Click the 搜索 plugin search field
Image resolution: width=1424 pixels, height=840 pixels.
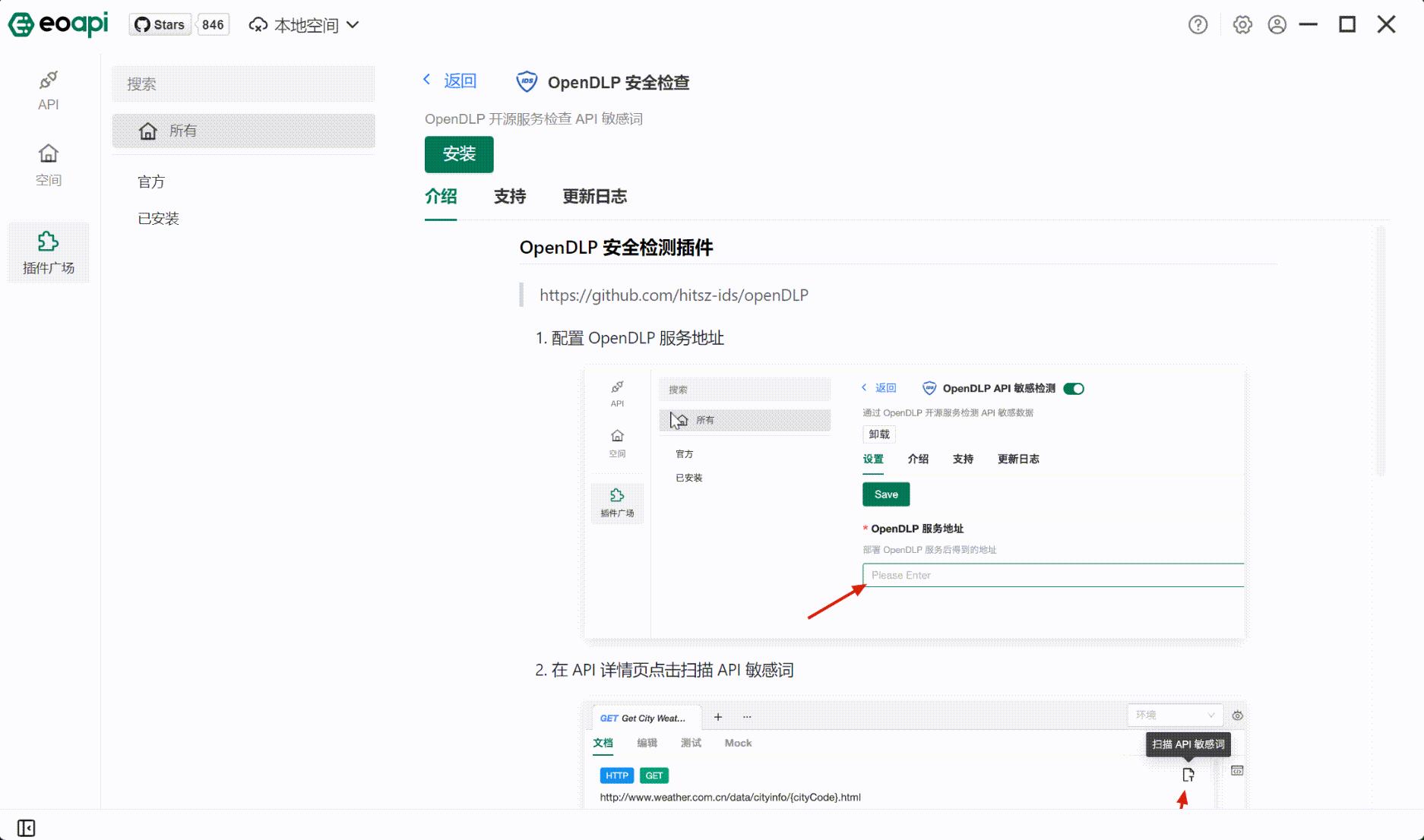tap(243, 84)
